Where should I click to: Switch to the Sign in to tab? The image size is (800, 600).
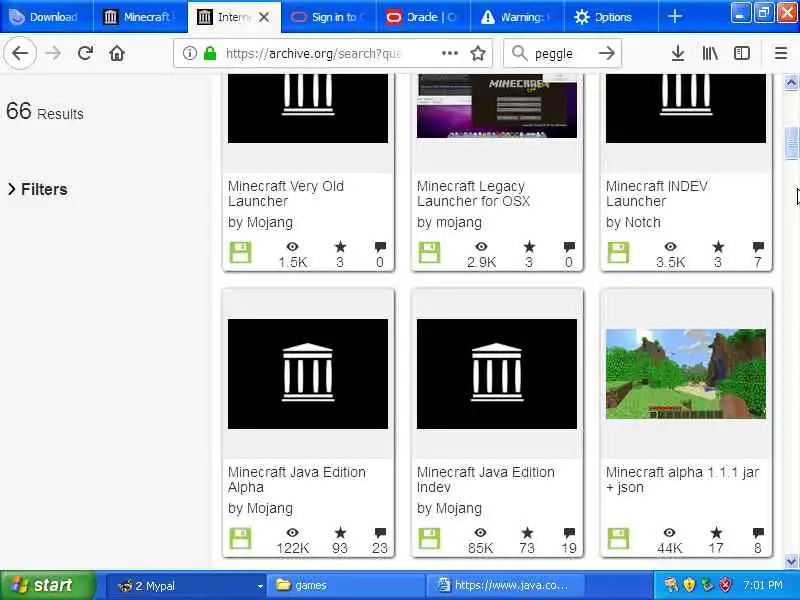click(x=328, y=17)
